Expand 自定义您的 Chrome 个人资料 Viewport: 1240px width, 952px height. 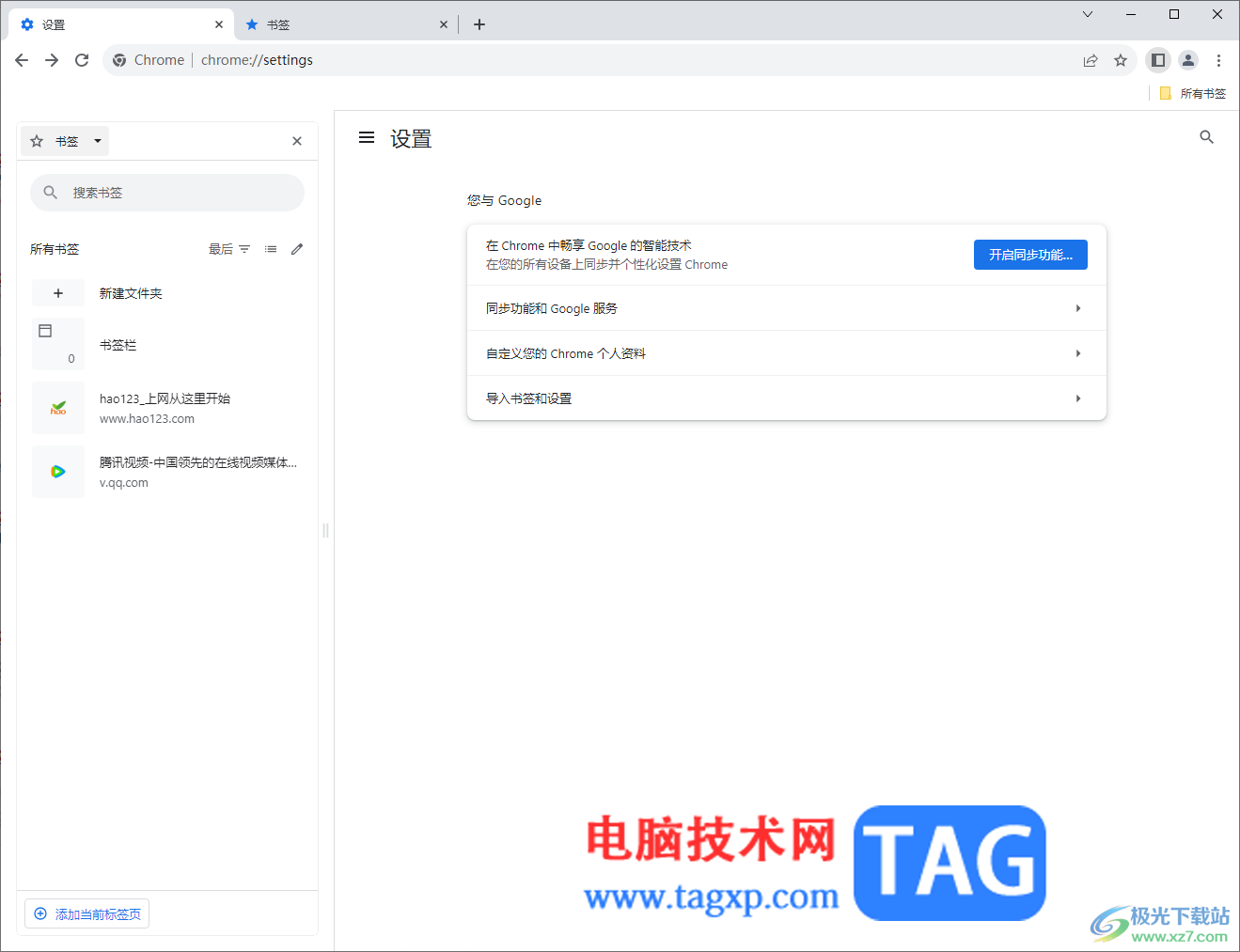[787, 353]
